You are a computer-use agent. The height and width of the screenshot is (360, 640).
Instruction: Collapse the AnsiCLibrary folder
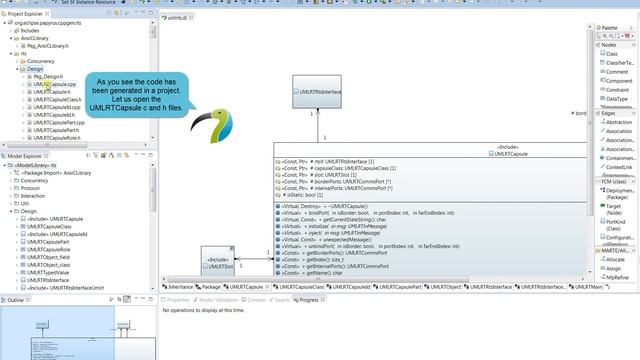[11, 38]
